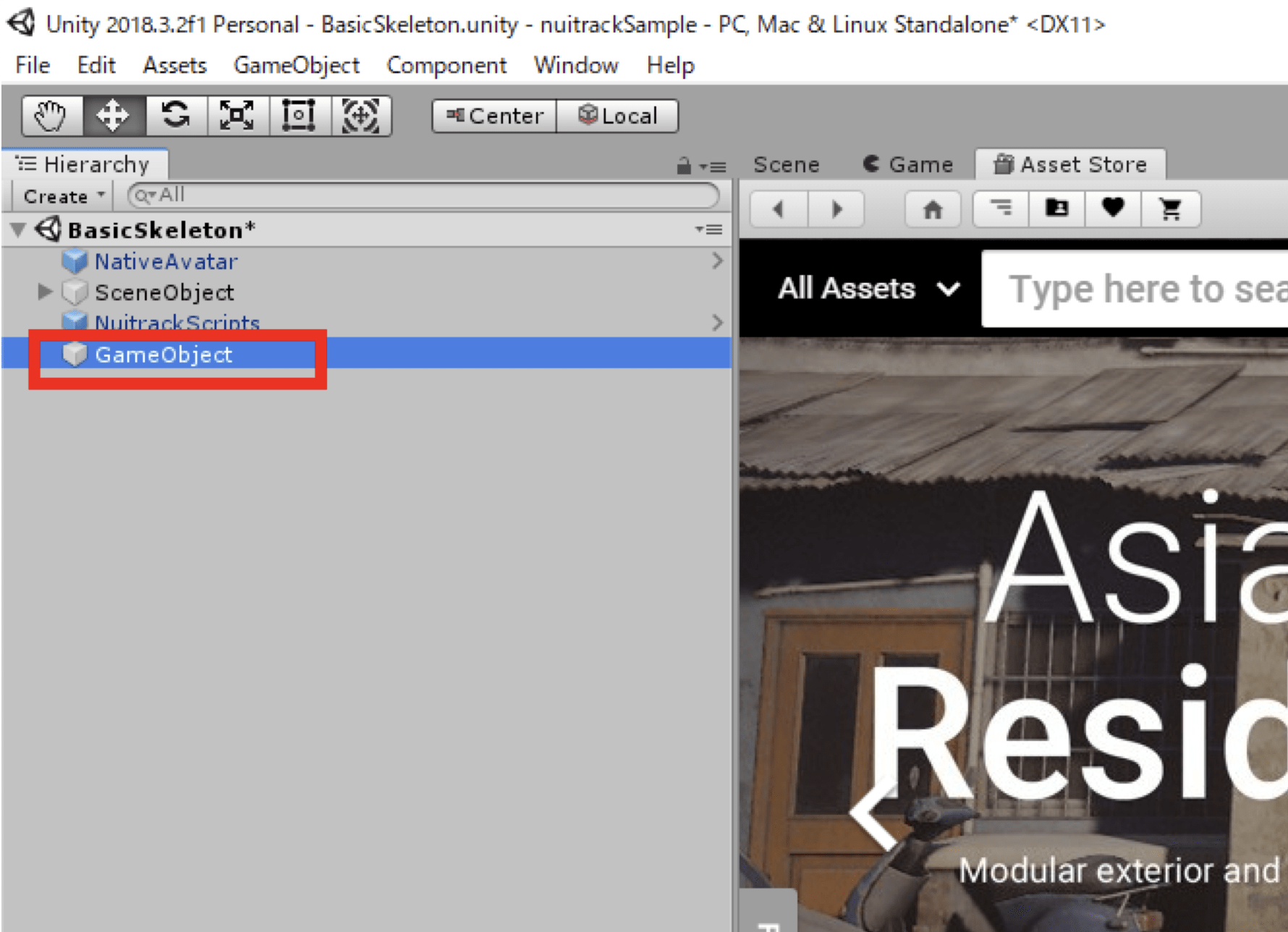Select the Scale tool
The height and width of the screenshot is (932, 1288).
click(237, 116)
